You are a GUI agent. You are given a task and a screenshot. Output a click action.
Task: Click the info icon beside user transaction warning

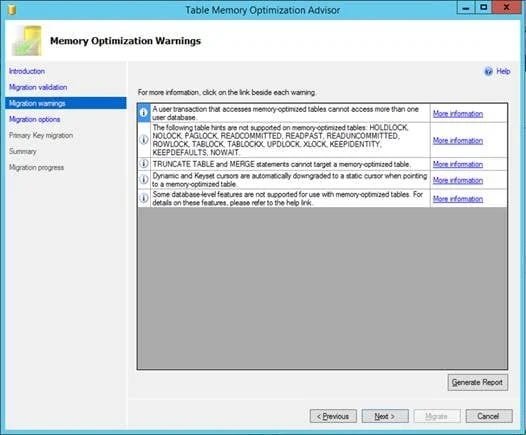144,113
